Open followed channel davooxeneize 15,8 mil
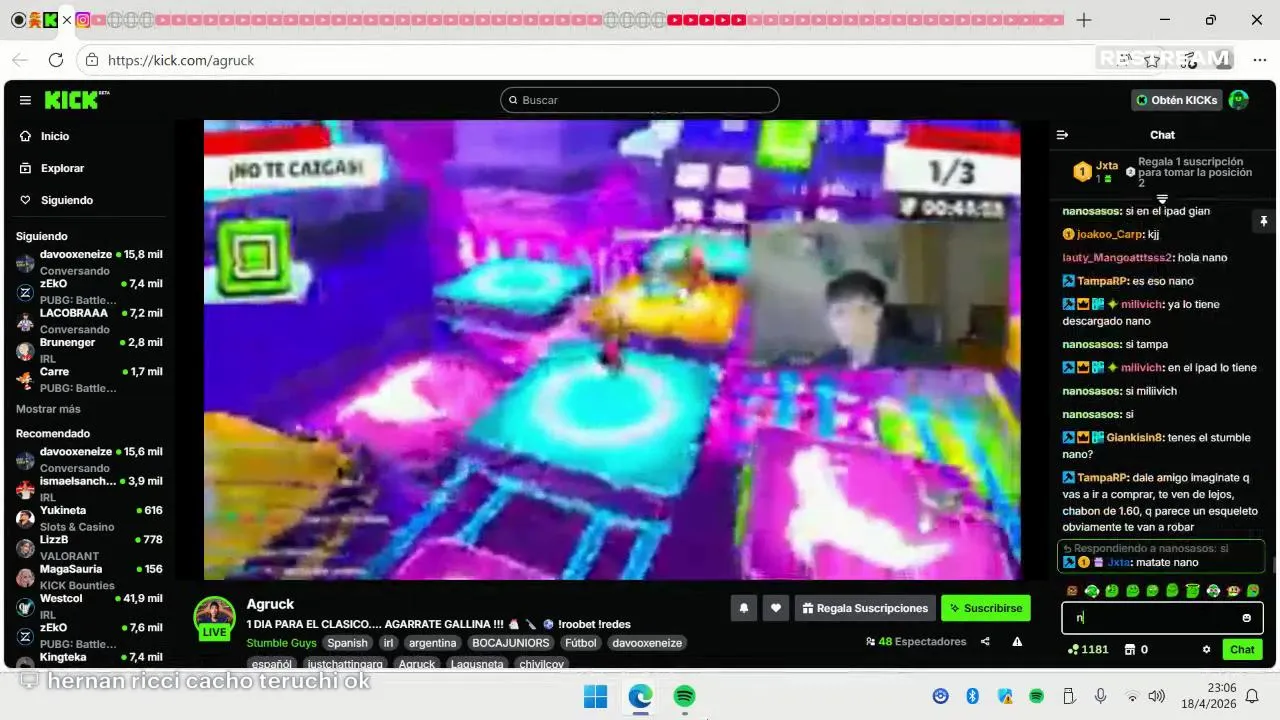1280x720 pixels. [89, 262]
